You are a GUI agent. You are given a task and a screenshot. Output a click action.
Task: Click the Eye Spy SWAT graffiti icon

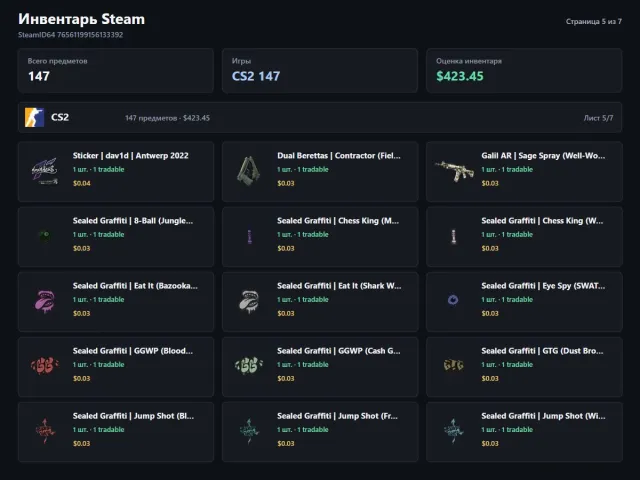(x=453, y=300)
